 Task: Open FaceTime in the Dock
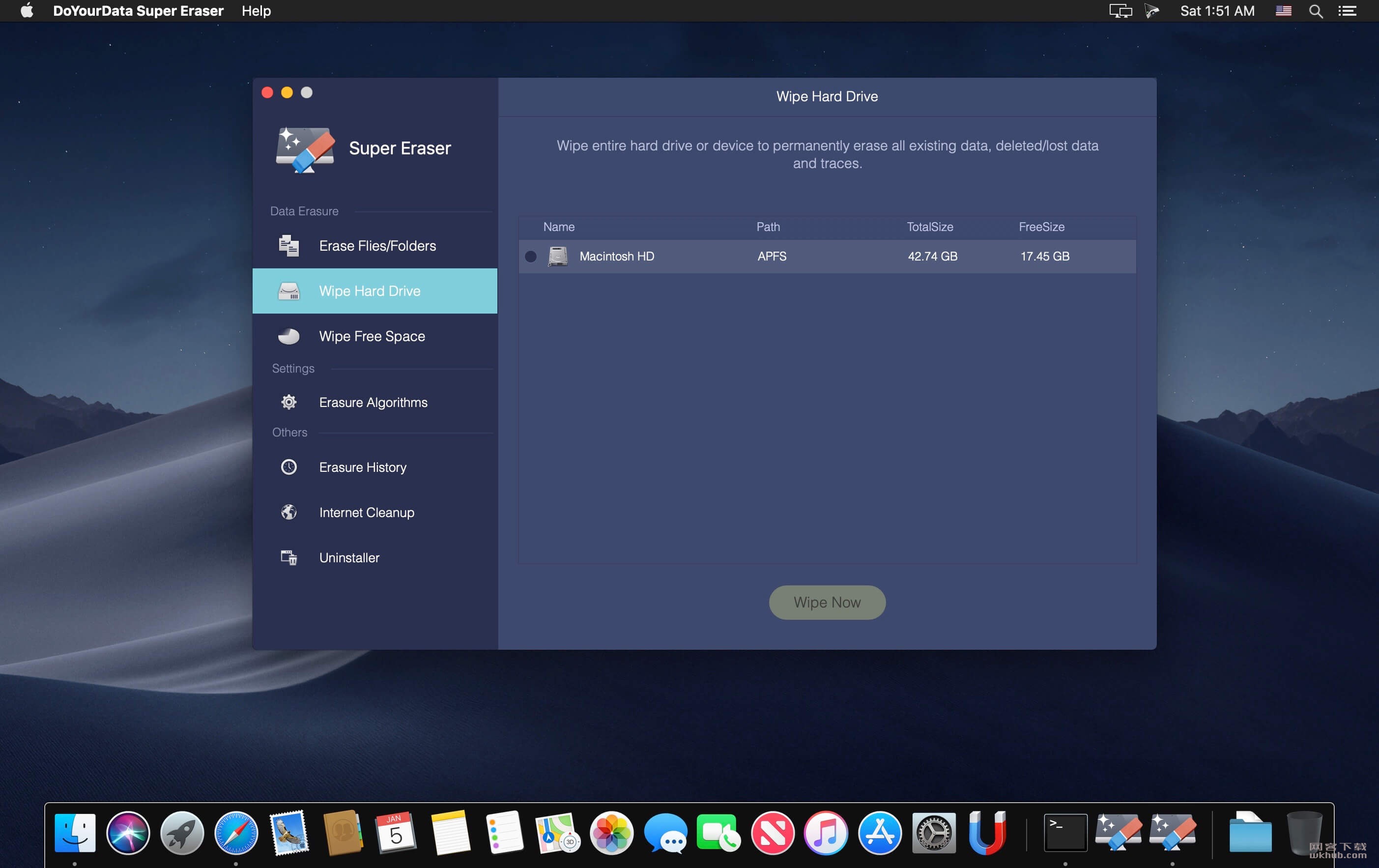[718, 832]
